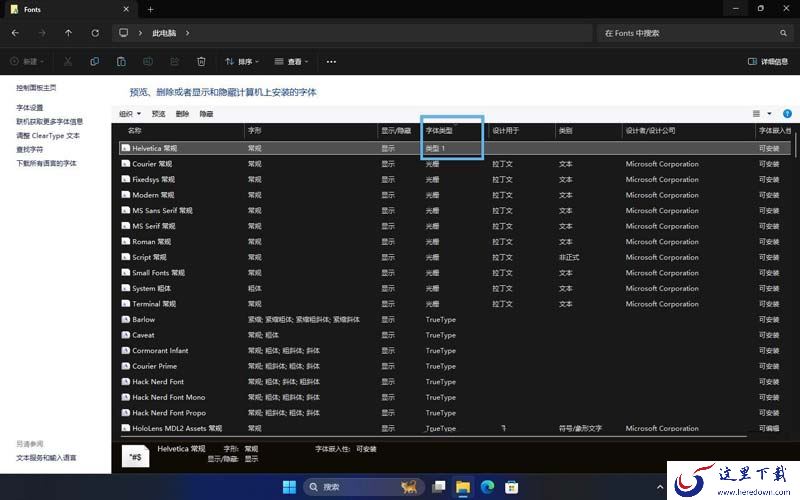Click the view layout icon above list
Image resolution: width=800 pixels, height=500 pixels.
click(x=756, y=114)
